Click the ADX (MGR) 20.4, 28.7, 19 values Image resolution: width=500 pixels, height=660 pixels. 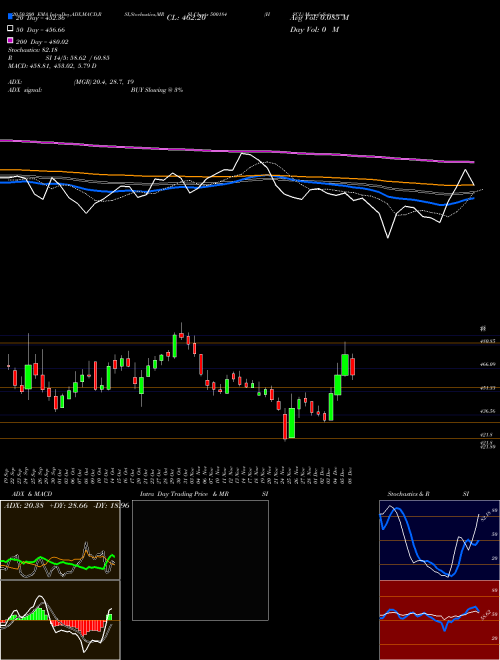(104, 82)
